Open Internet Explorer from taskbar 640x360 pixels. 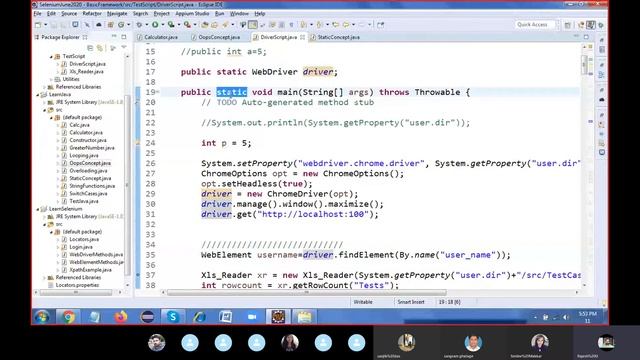point(199,317)
